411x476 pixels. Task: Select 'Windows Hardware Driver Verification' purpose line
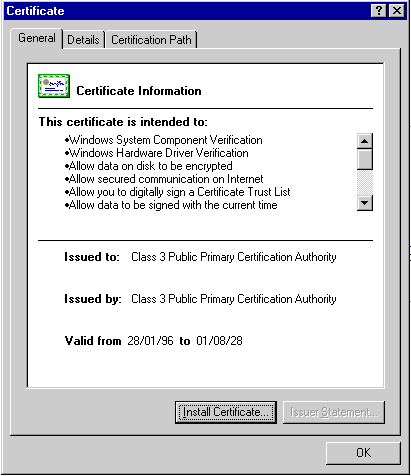[x=157, y=153]
